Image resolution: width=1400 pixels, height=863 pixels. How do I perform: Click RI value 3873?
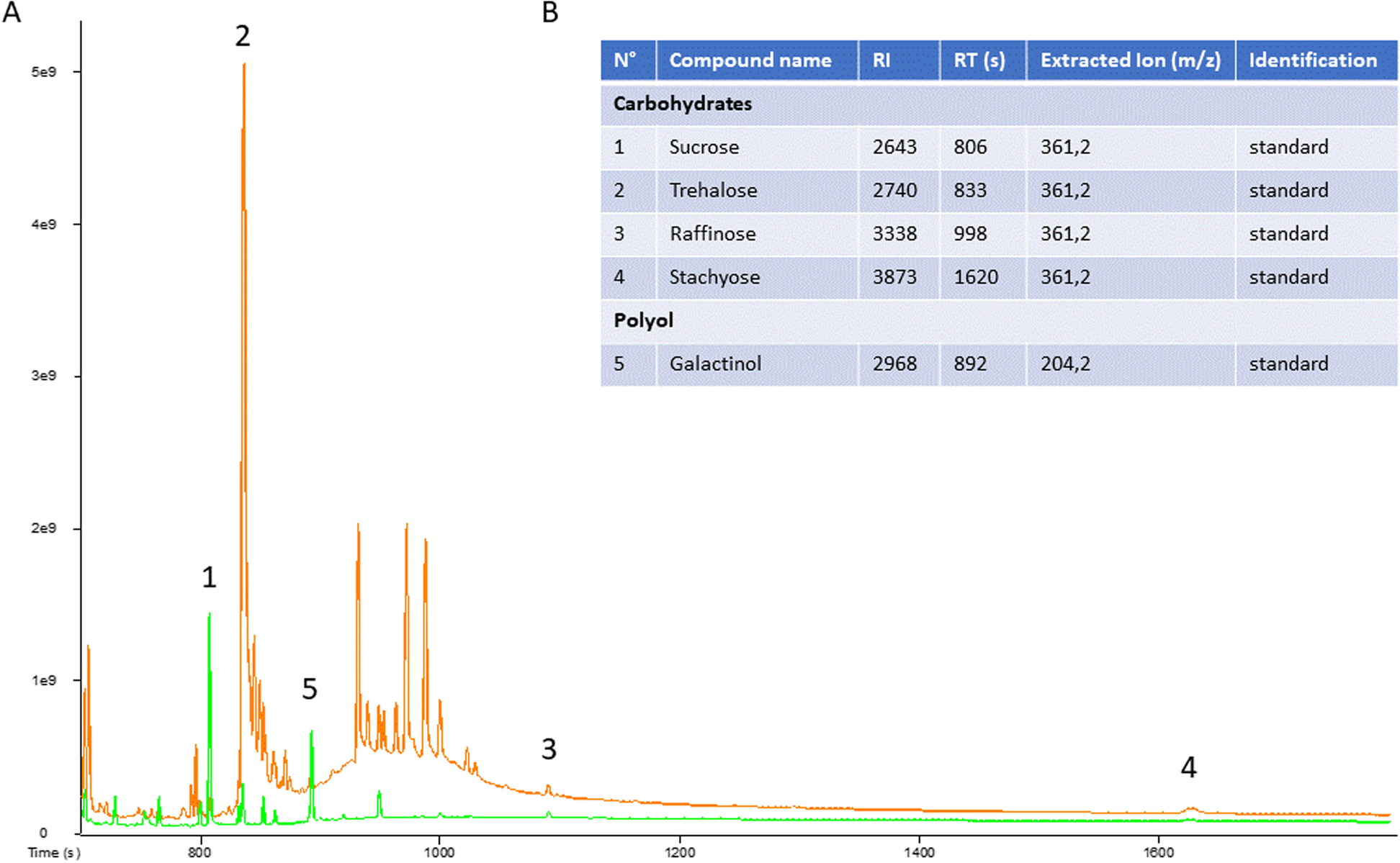point(894,277)
